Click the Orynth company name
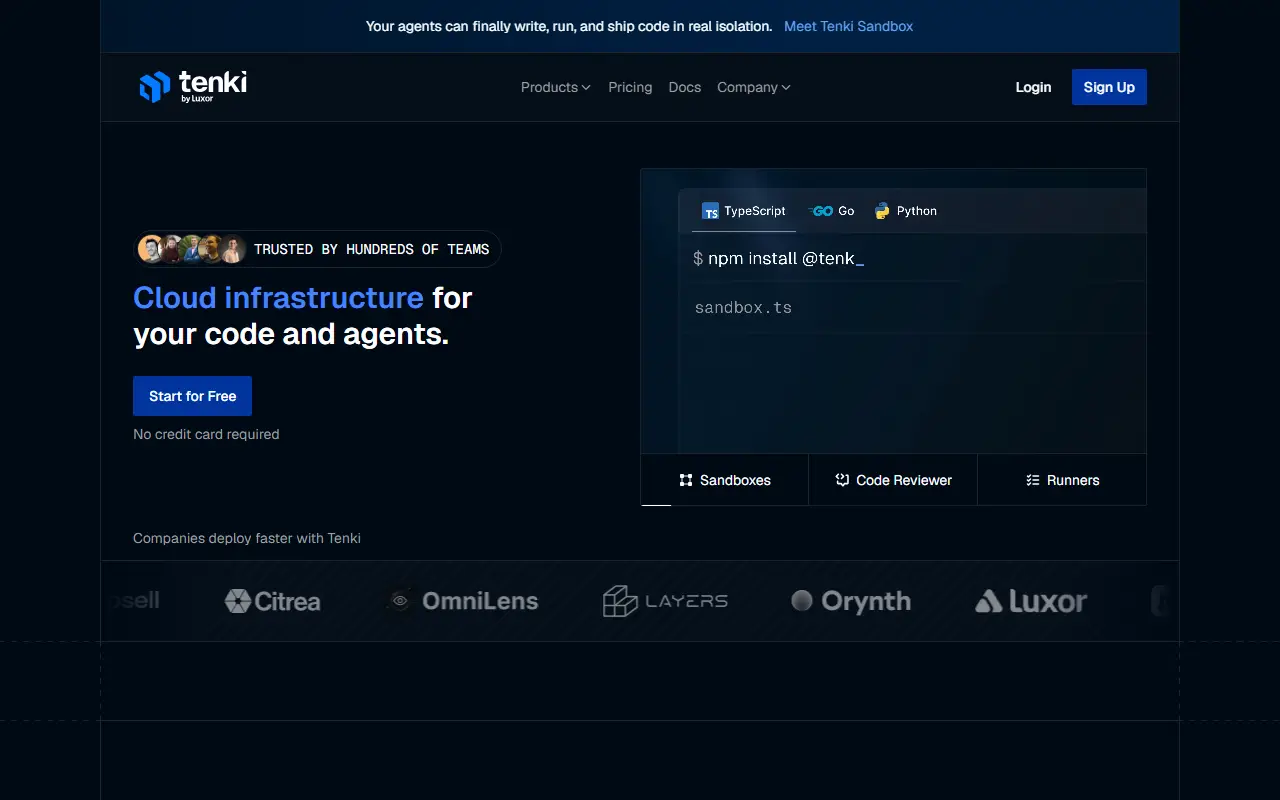Screen dimensions: 1280x800 click(x=866, y=601)
